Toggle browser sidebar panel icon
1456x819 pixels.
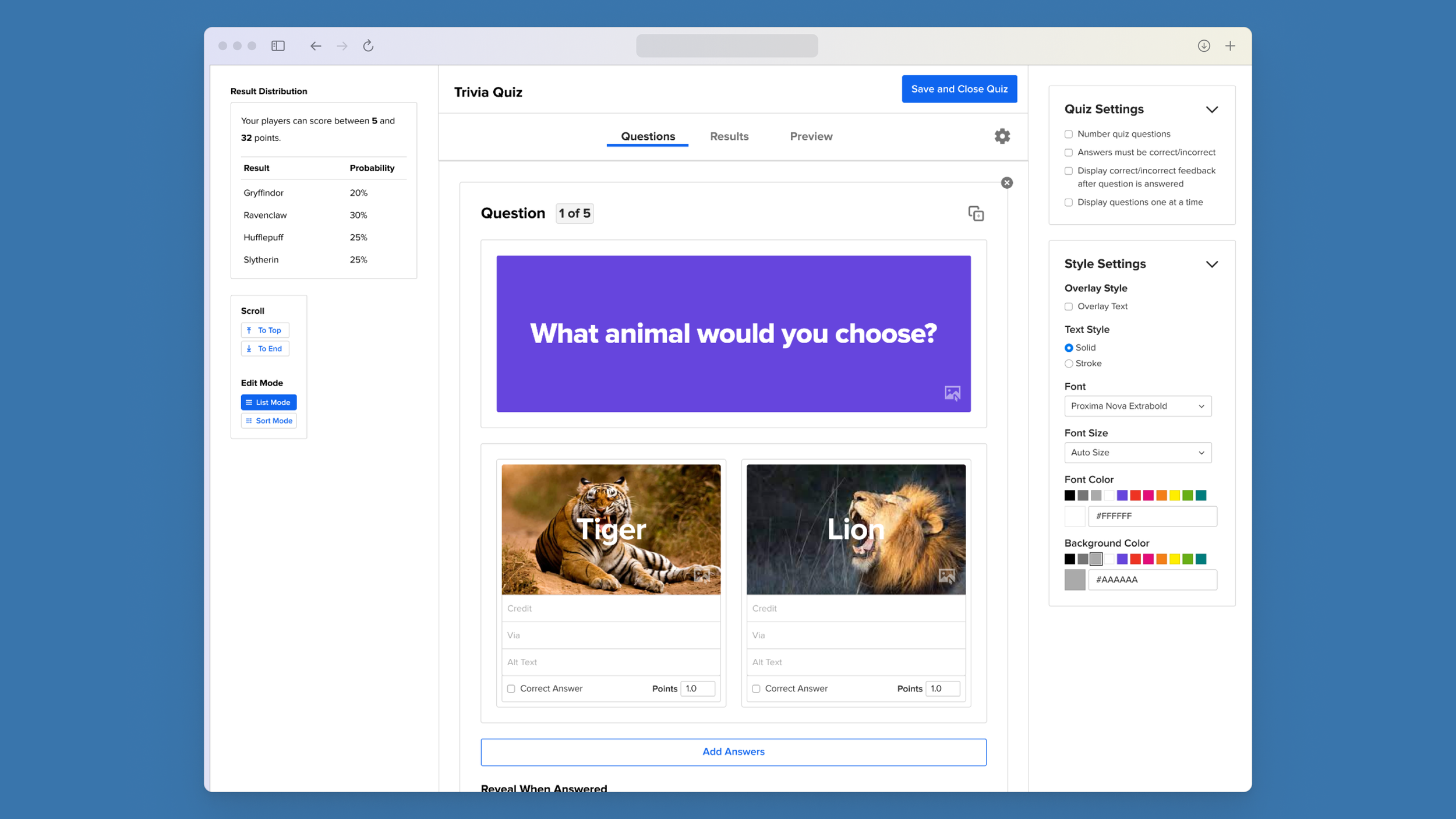coord(278,46)
